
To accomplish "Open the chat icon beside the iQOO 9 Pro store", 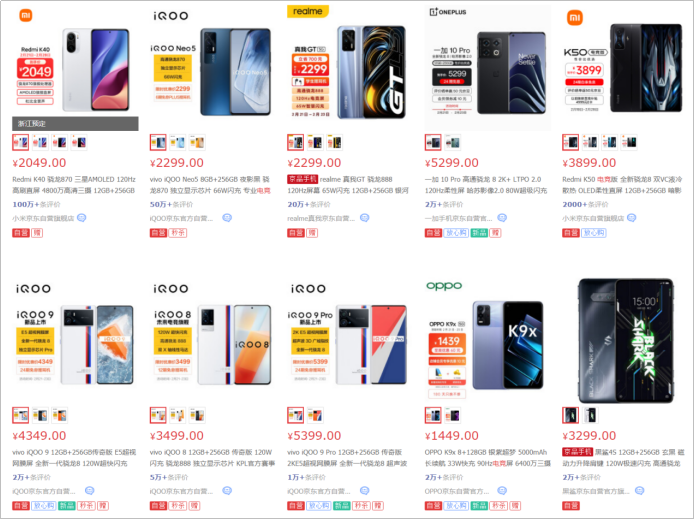I will [364, 491].
